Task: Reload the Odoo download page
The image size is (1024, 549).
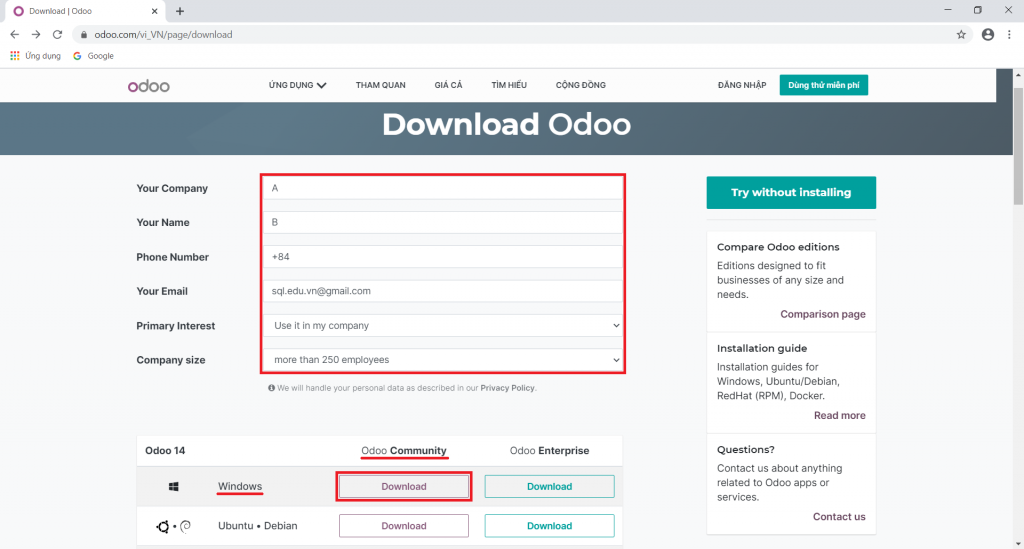Action: 57,35
